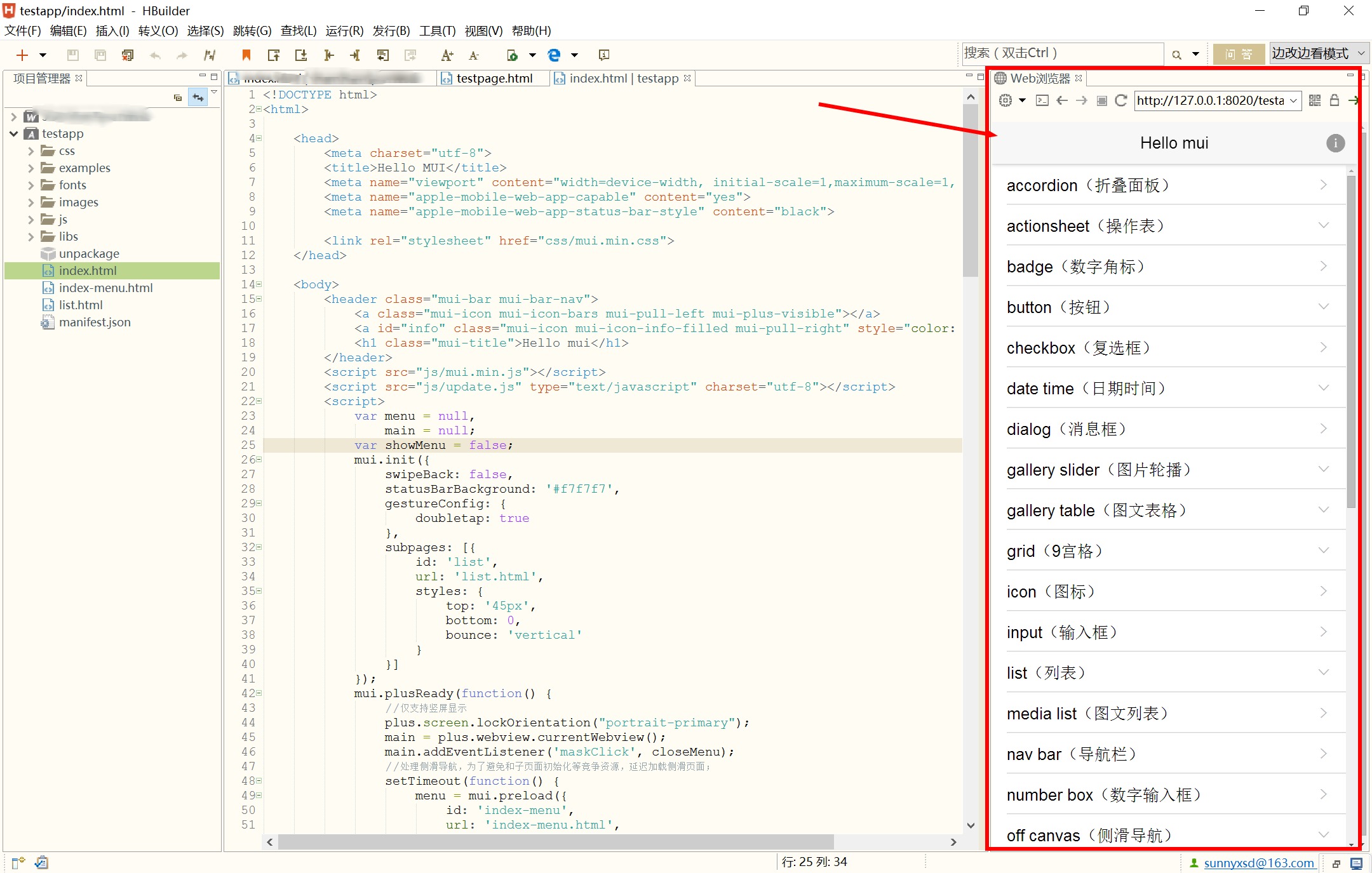Viewport: 1372px width, 873px height.
Task: Open the Run icon dropdown arrow
Action: click(x=532, y=55)
